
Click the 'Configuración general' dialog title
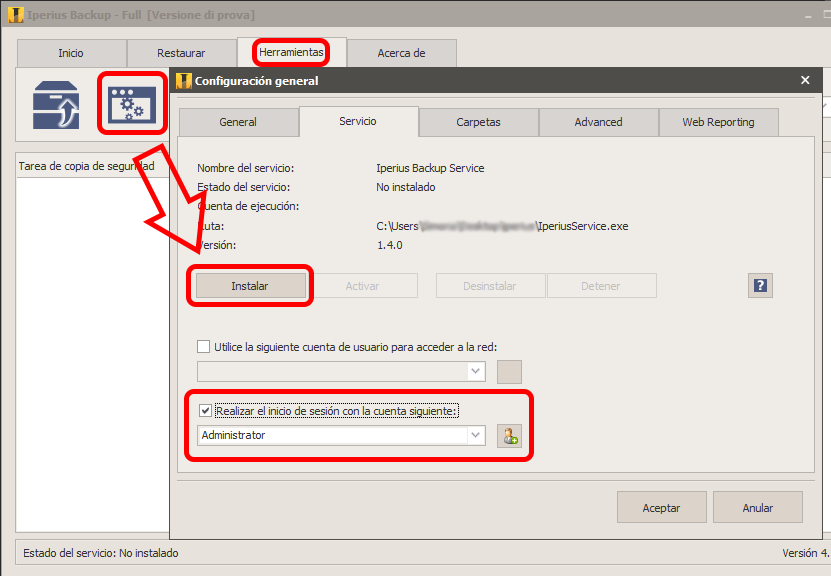(257, 81)
